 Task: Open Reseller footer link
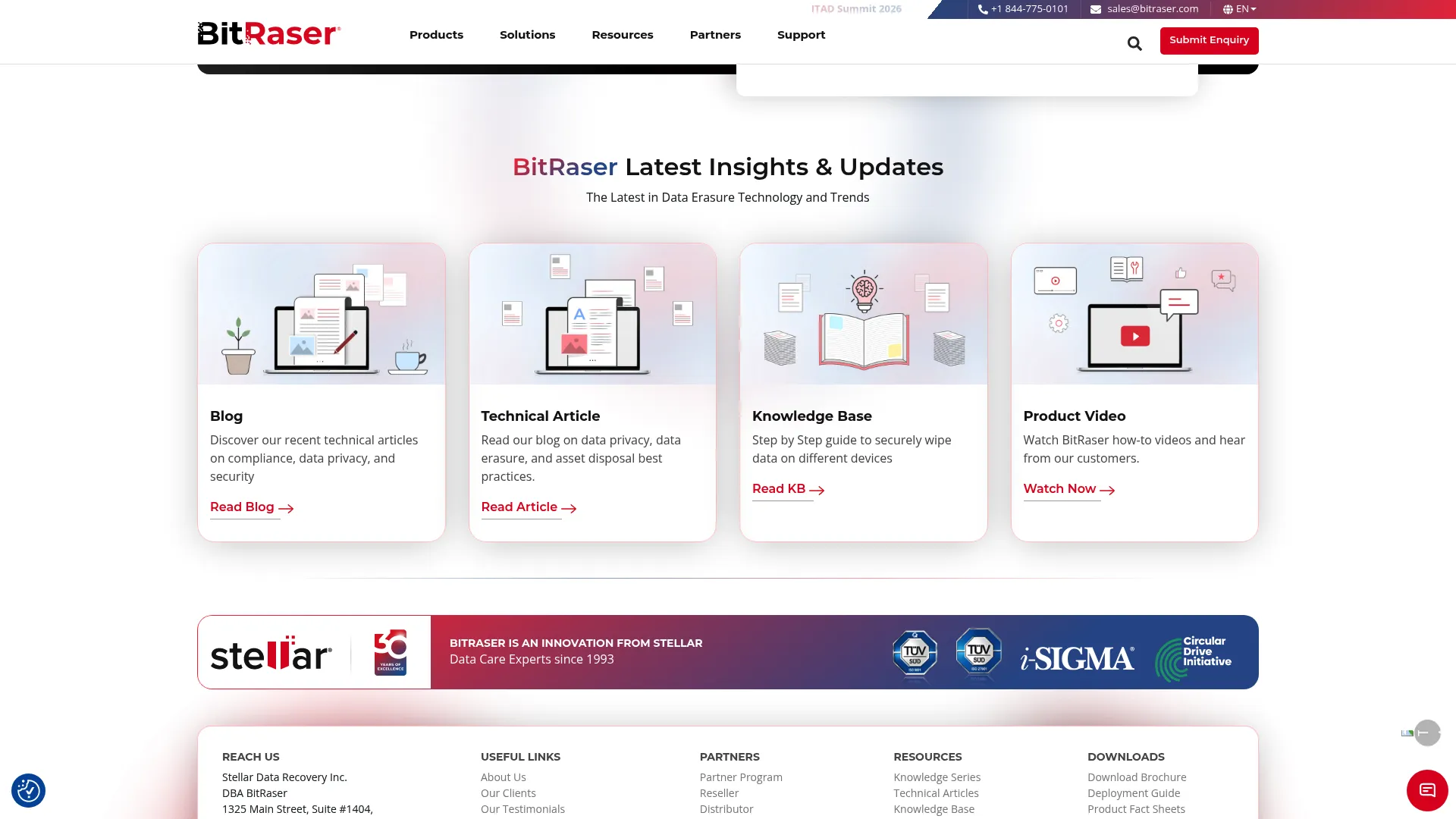click(x=719, y=793)
